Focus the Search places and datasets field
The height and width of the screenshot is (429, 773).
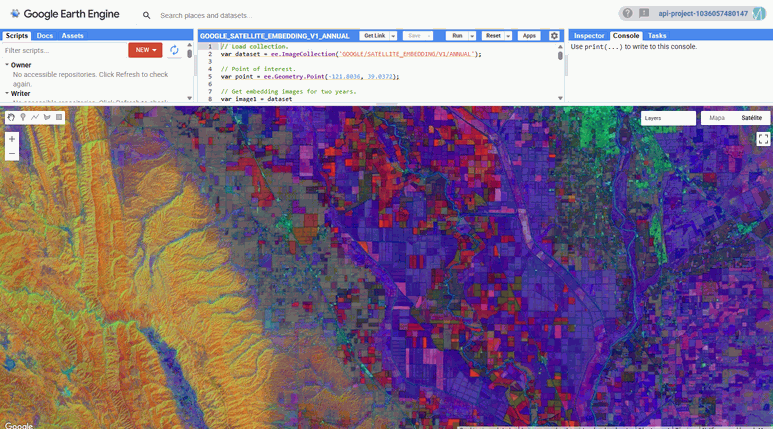(x=206, y=15)
